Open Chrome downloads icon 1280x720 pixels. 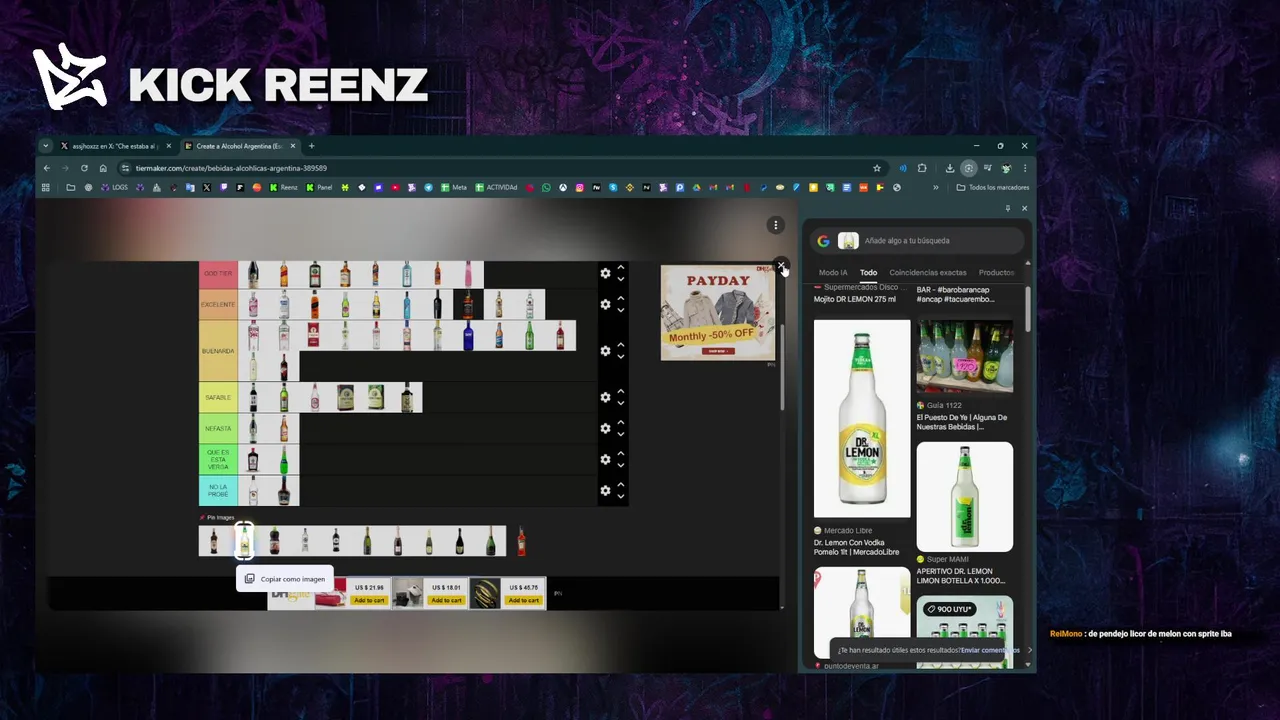[x=950, y=168]
